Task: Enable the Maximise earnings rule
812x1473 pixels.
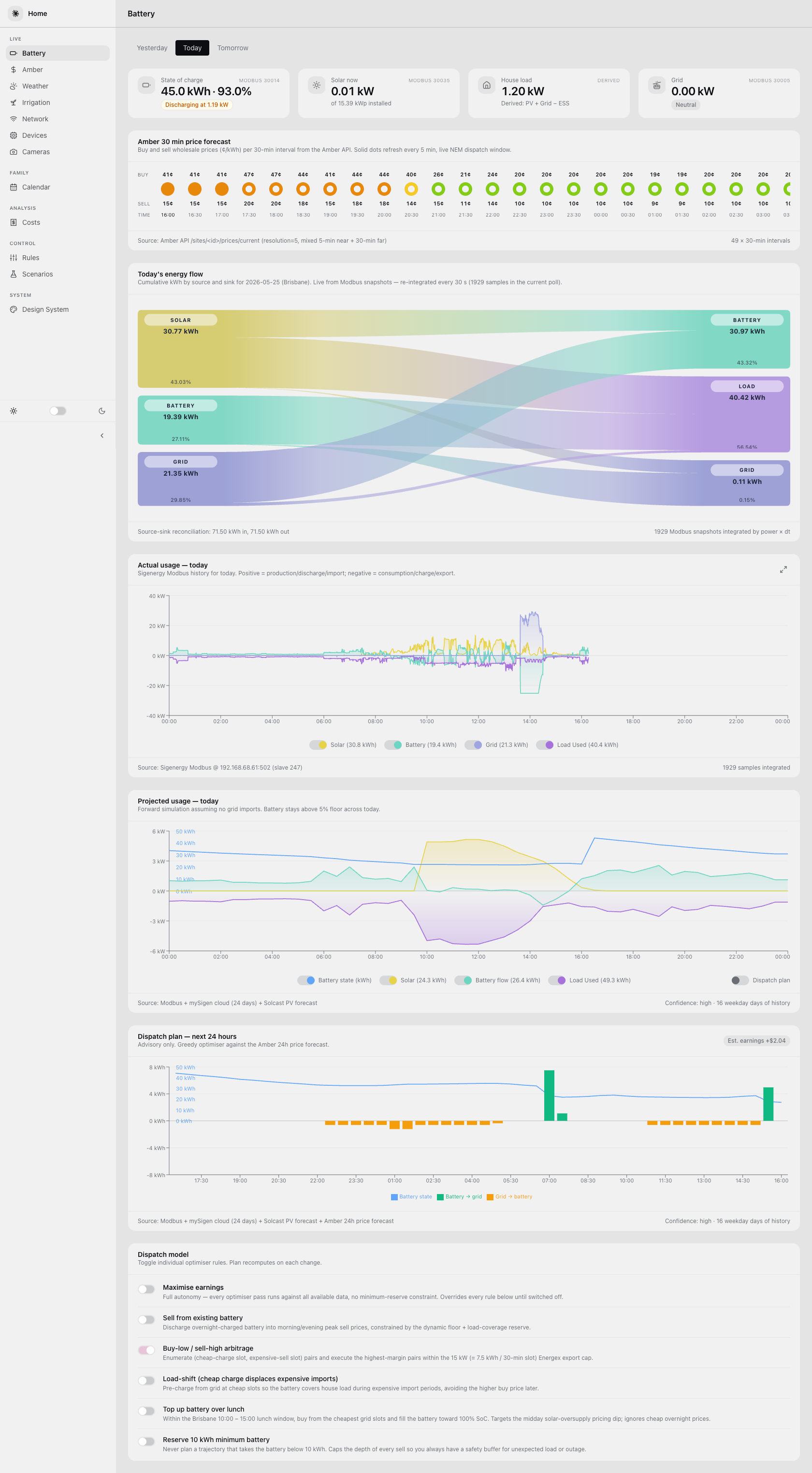Action: coord(146,1289)
